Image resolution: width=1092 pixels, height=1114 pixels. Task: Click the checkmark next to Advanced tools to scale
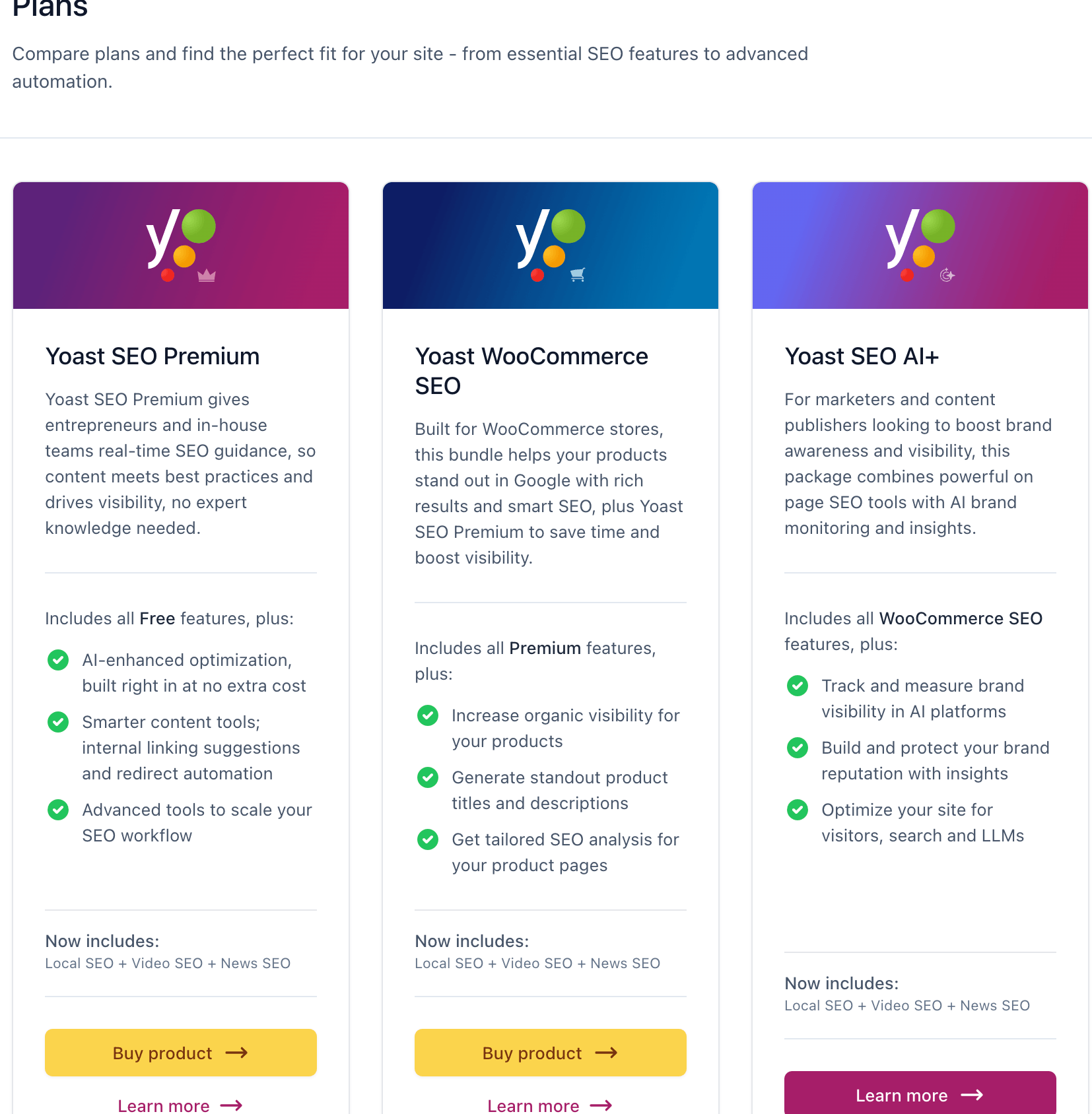point(58,810)
